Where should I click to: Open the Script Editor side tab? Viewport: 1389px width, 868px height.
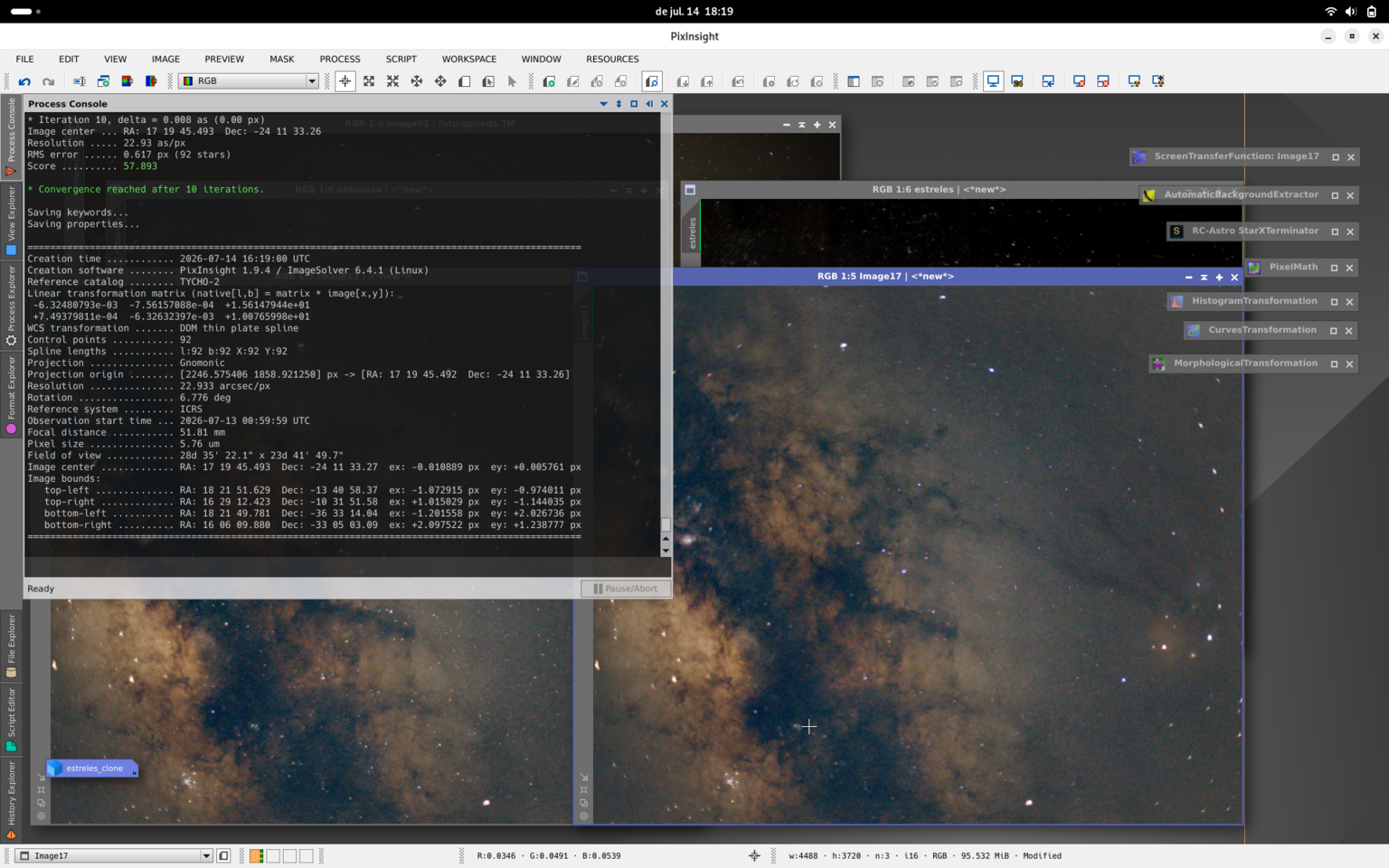pos(11,720)
